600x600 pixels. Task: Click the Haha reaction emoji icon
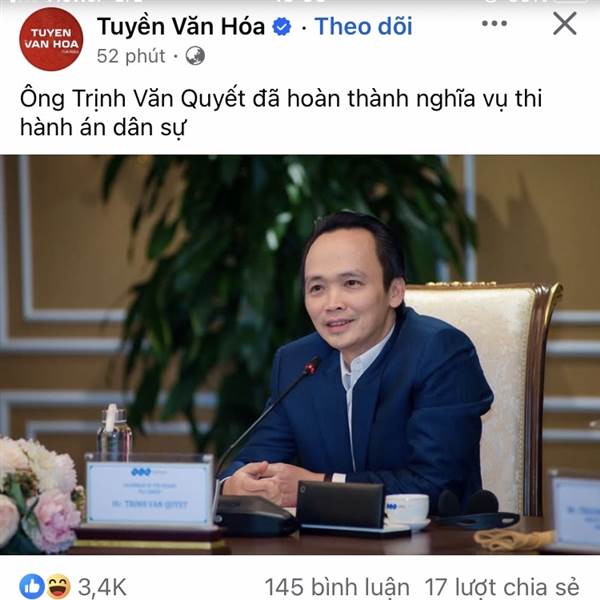[59, 586]
